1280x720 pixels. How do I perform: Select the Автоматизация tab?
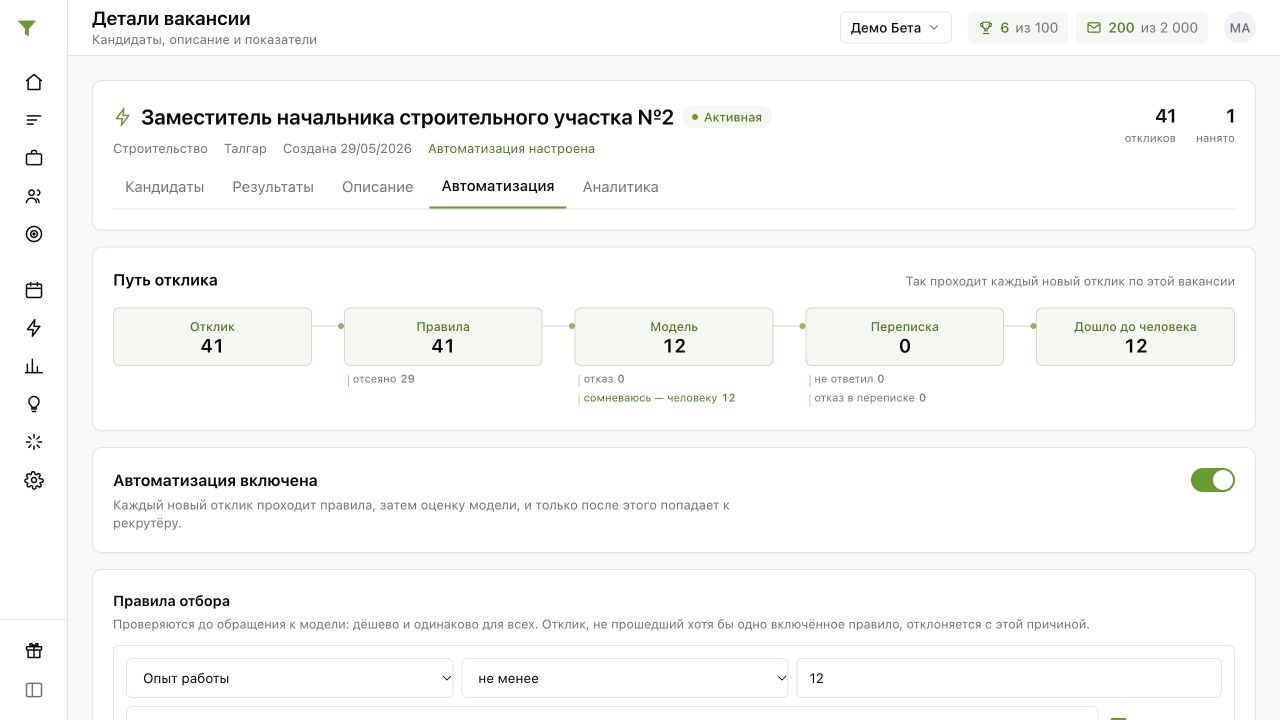498,186
